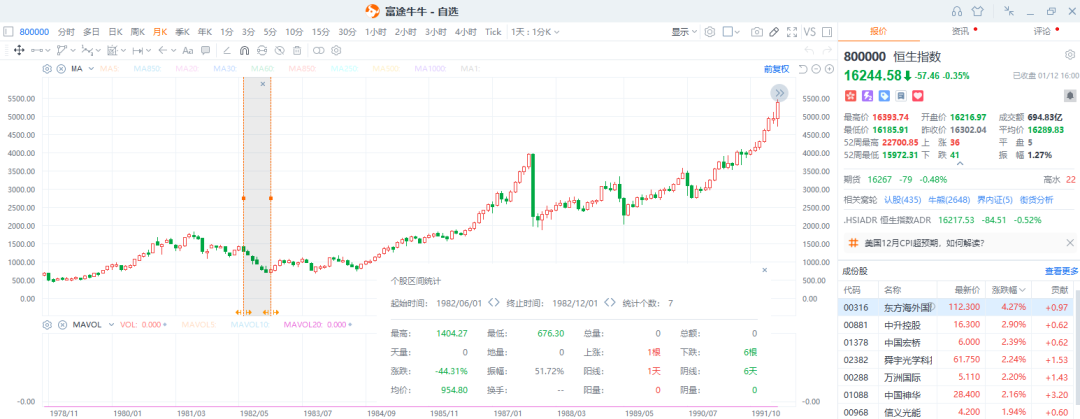Adjust the 终止时间 end date stepper
Image resolution: width=1080 pixels, height=419 pixels.
tap(610, 303)
